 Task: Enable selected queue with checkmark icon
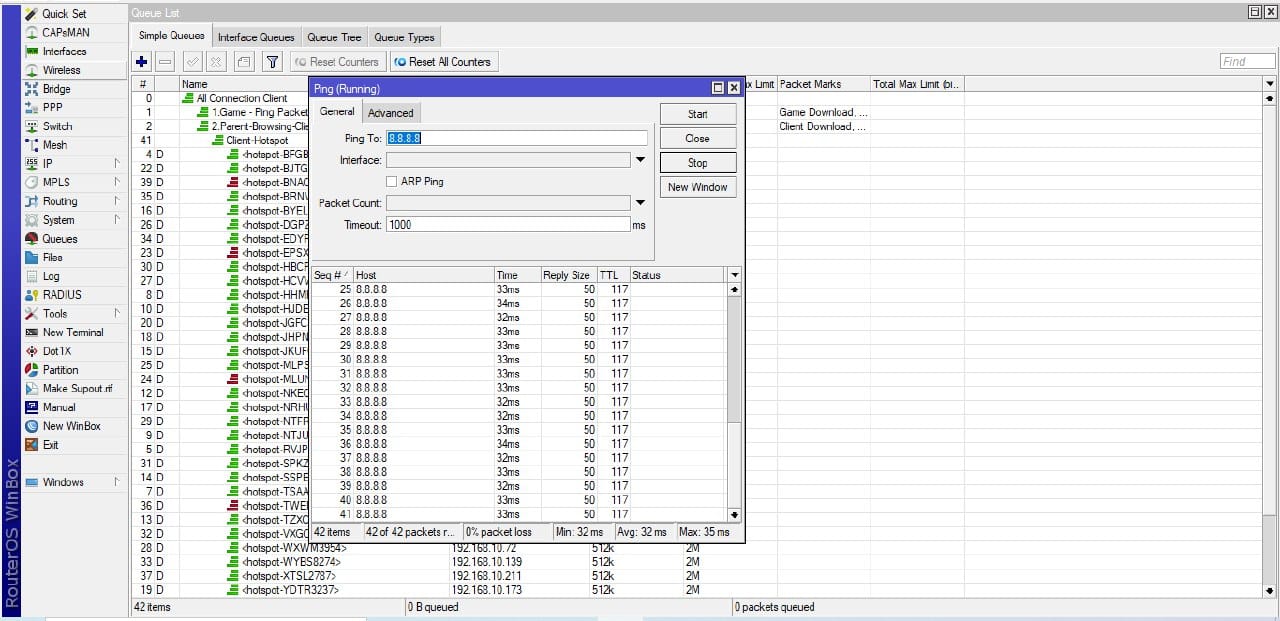[x=193, y=62]
